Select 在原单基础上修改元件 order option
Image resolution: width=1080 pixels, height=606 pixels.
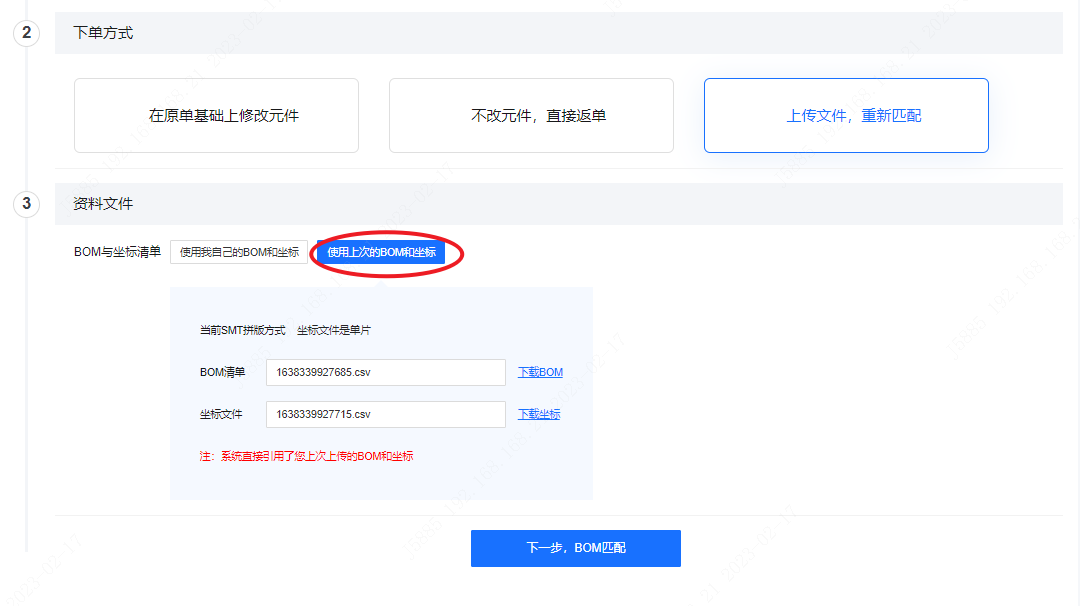216,116
